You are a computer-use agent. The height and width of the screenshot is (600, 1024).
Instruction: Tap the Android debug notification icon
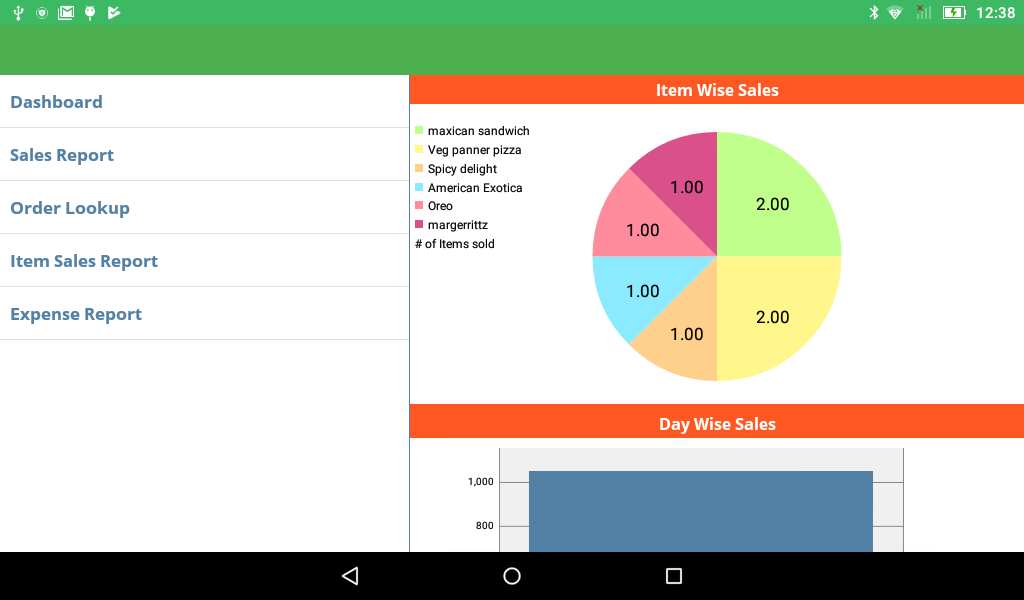click(x=90, y=13)
